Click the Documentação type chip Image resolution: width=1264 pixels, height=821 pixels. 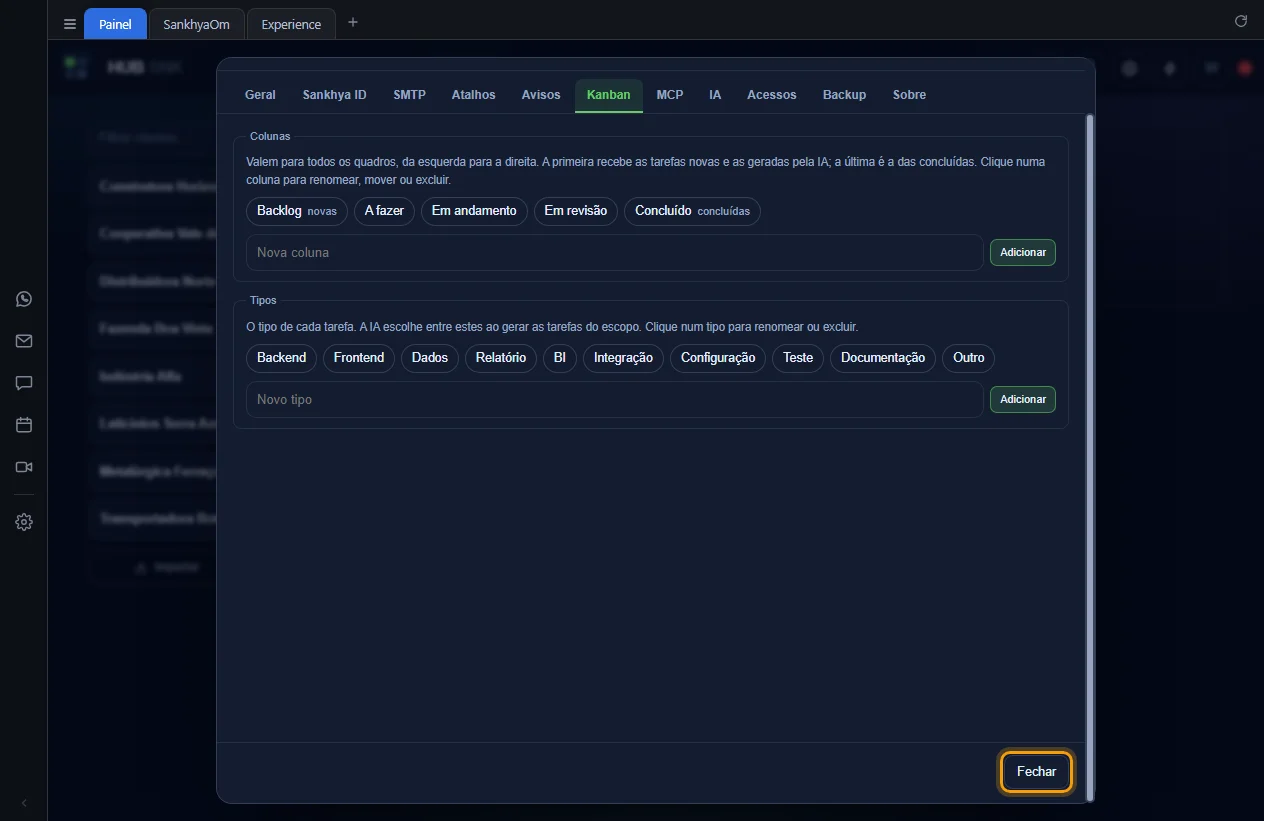point(883,358)
